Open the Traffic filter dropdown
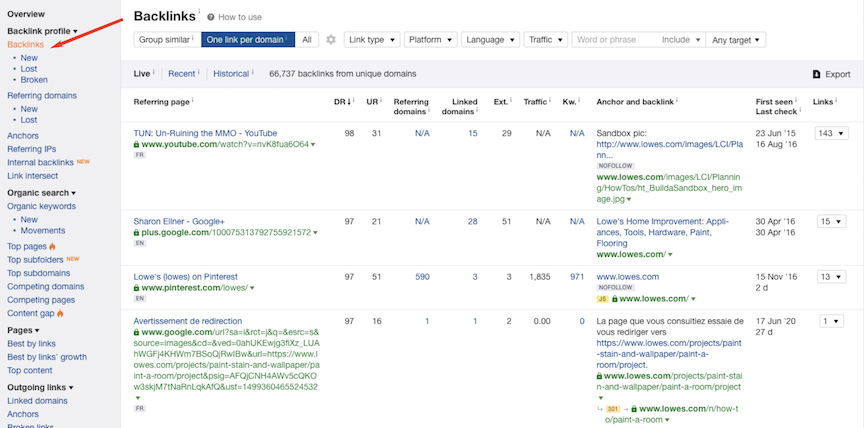The height and width of the screenshot is (428, 864). (546, 40)
